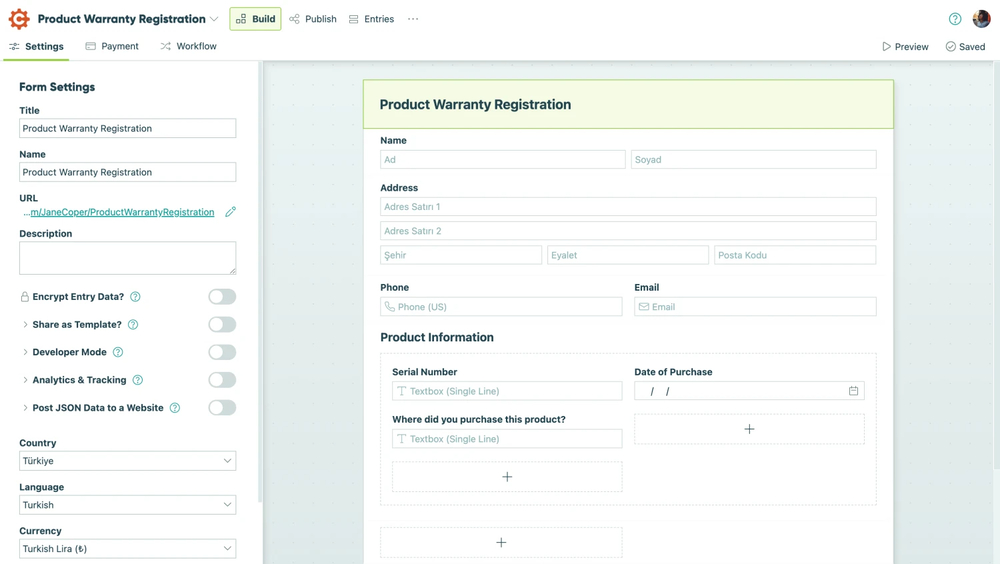This screenshot has width=1000, height=564.
Task: Click the Posta Kodu field
Action: [795, 255]
